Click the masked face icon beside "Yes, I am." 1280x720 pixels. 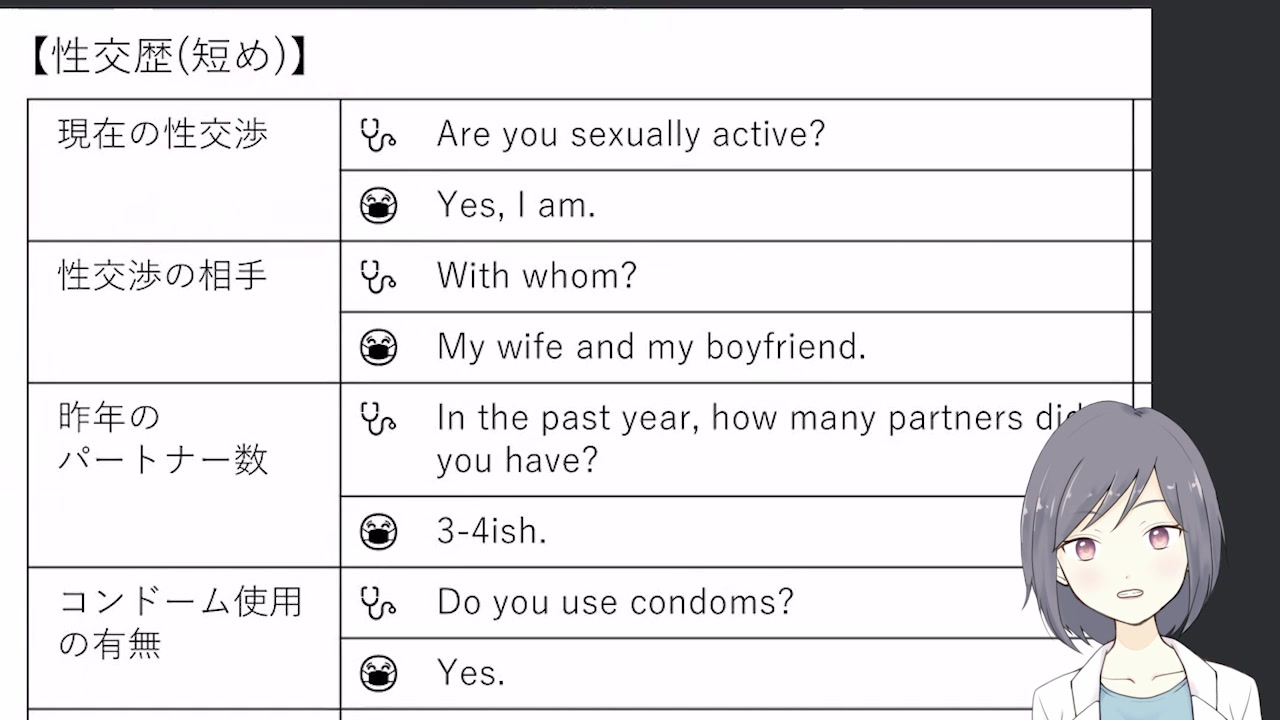click(x=378, y=206)
